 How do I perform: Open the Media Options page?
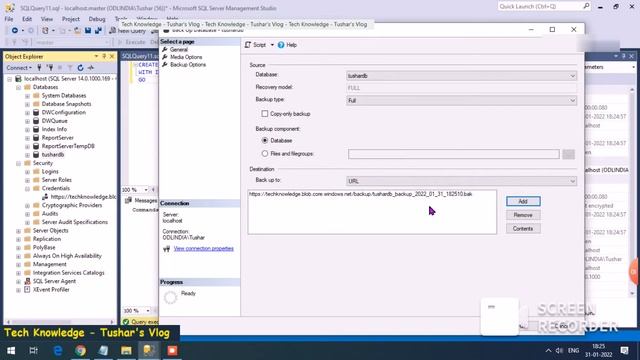click(x=186, y=57)
